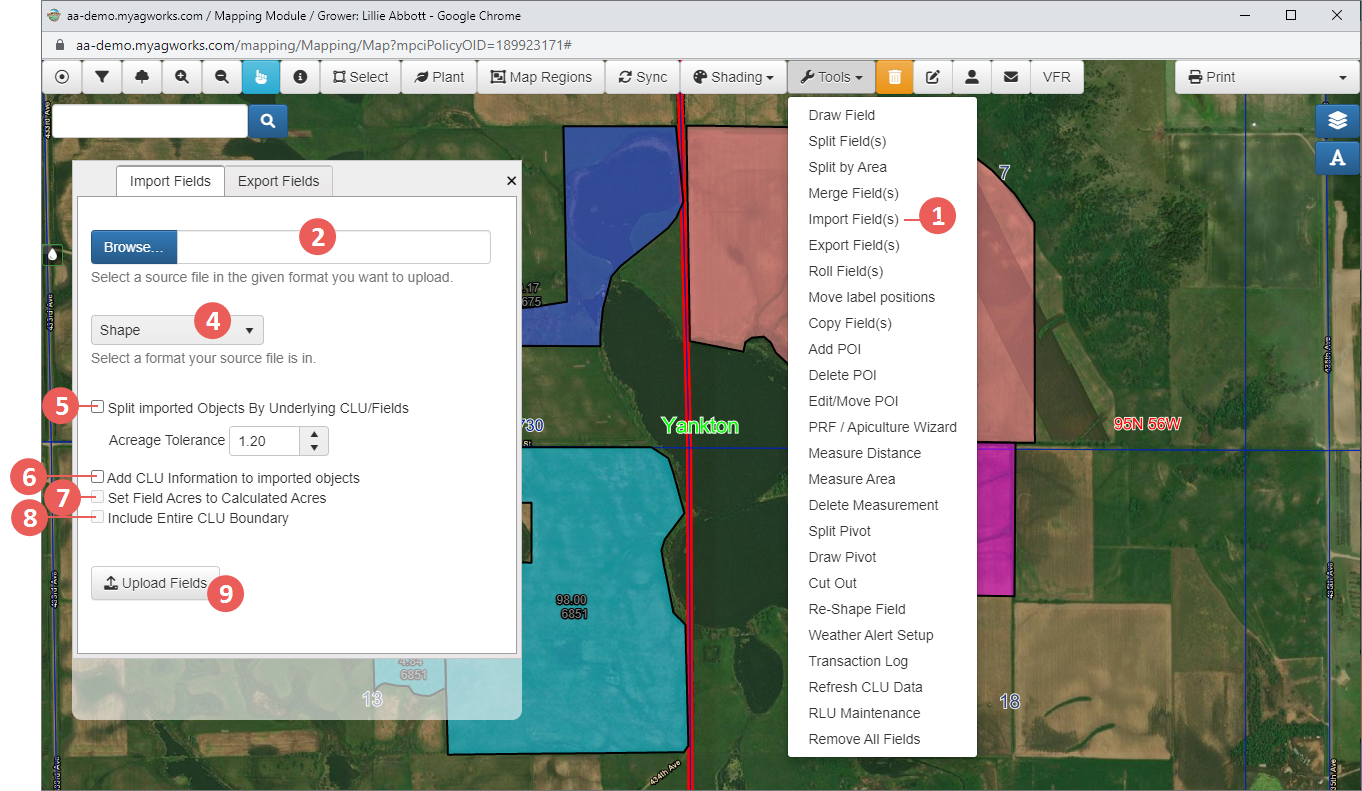Viewport: 1362px width, 791px height.
Task: Switch to the Export Fields tab
Action: click(278, 181)
